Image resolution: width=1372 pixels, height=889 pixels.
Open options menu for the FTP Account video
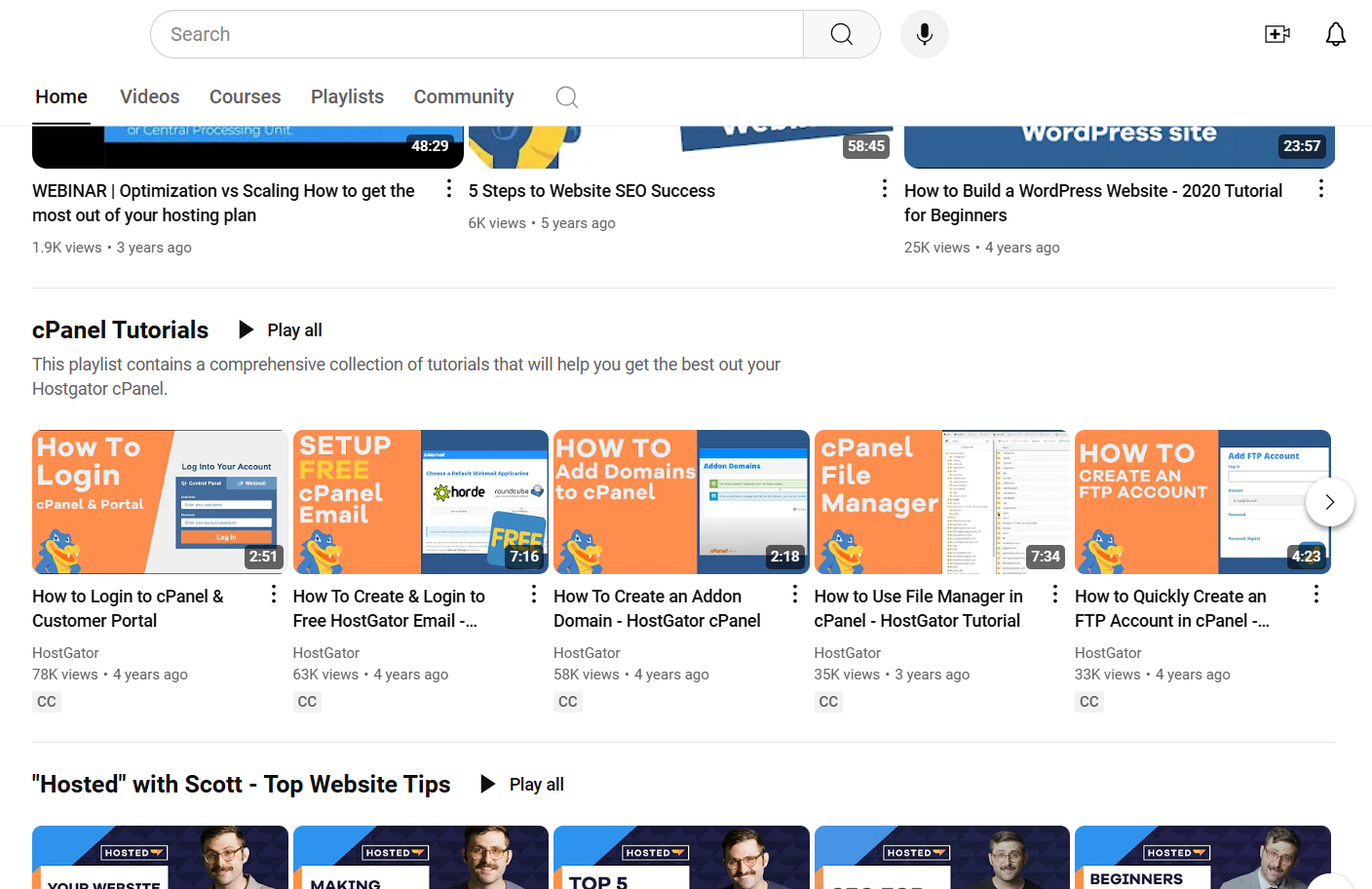click(1315, 592)
